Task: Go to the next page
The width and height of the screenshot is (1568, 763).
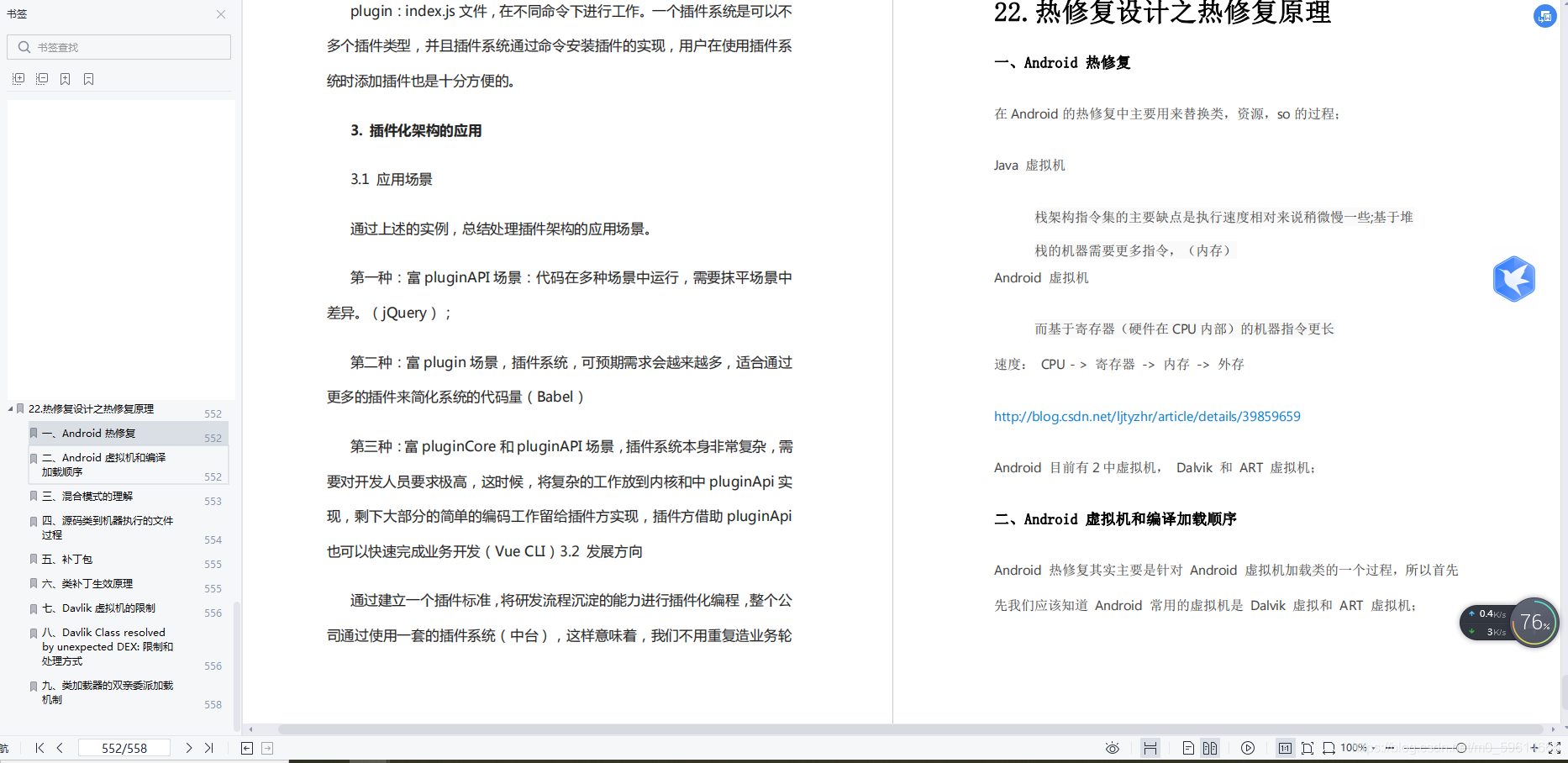Action: (x=189, y=748)
